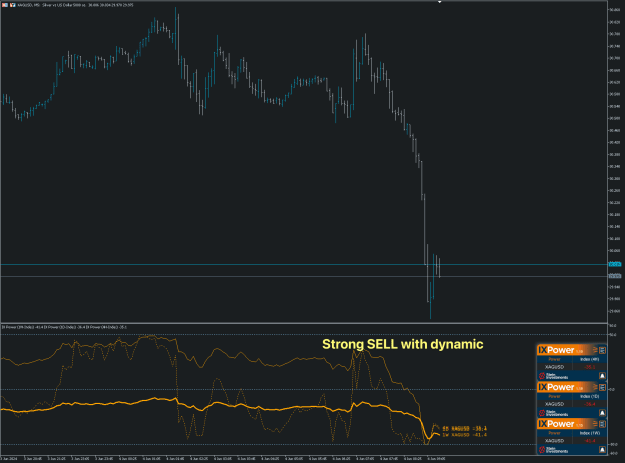
Task: Click the orange arrows icon in the 1D IX Power header
Action: tap(595, 387)
